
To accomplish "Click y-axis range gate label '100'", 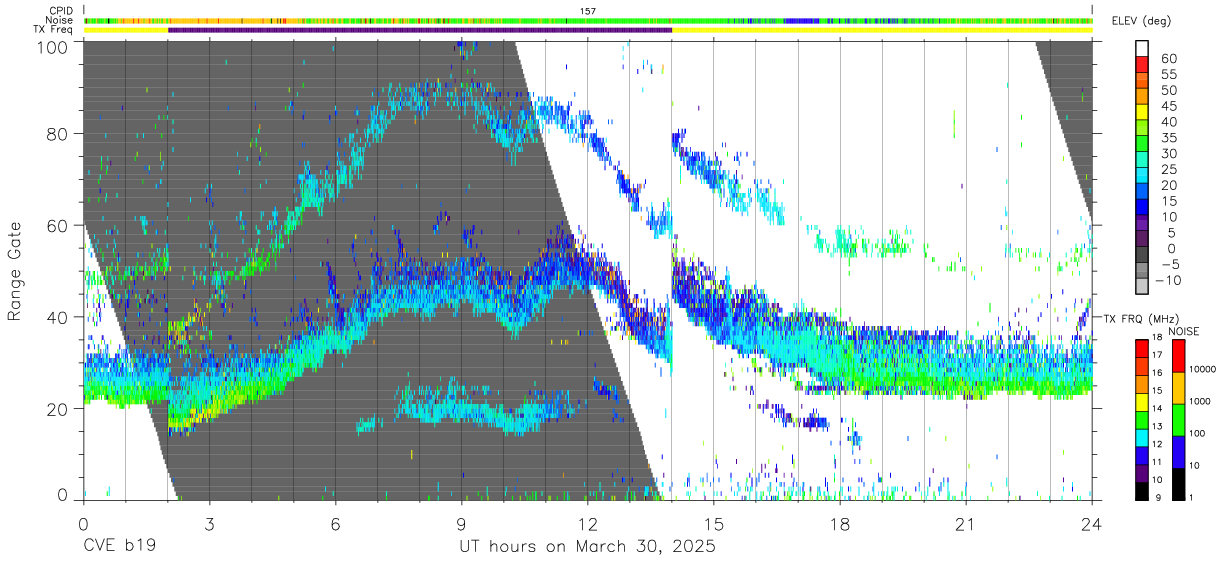I will [x=55, y=46].
